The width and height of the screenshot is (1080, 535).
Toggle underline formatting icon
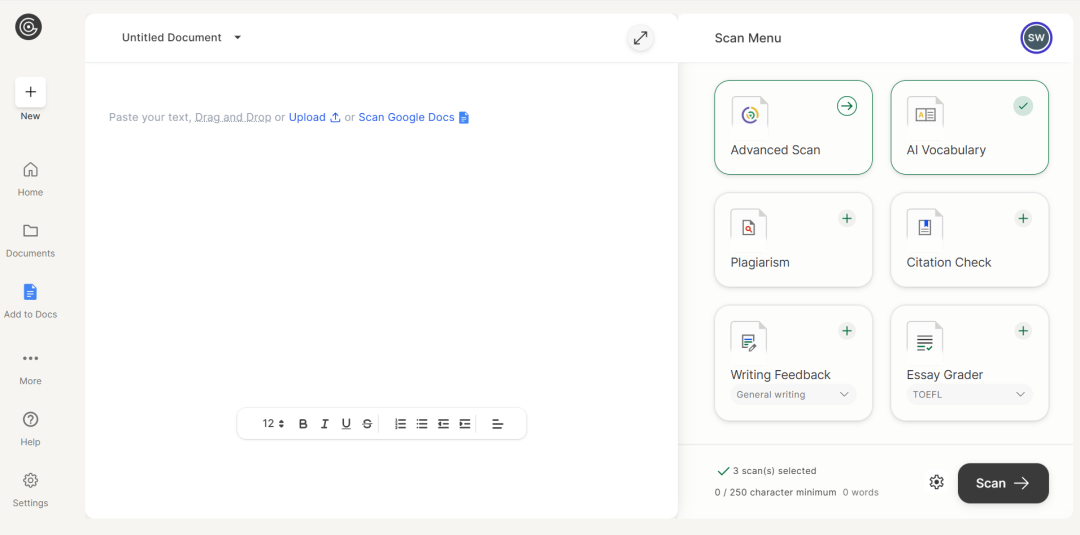(346, 424)
